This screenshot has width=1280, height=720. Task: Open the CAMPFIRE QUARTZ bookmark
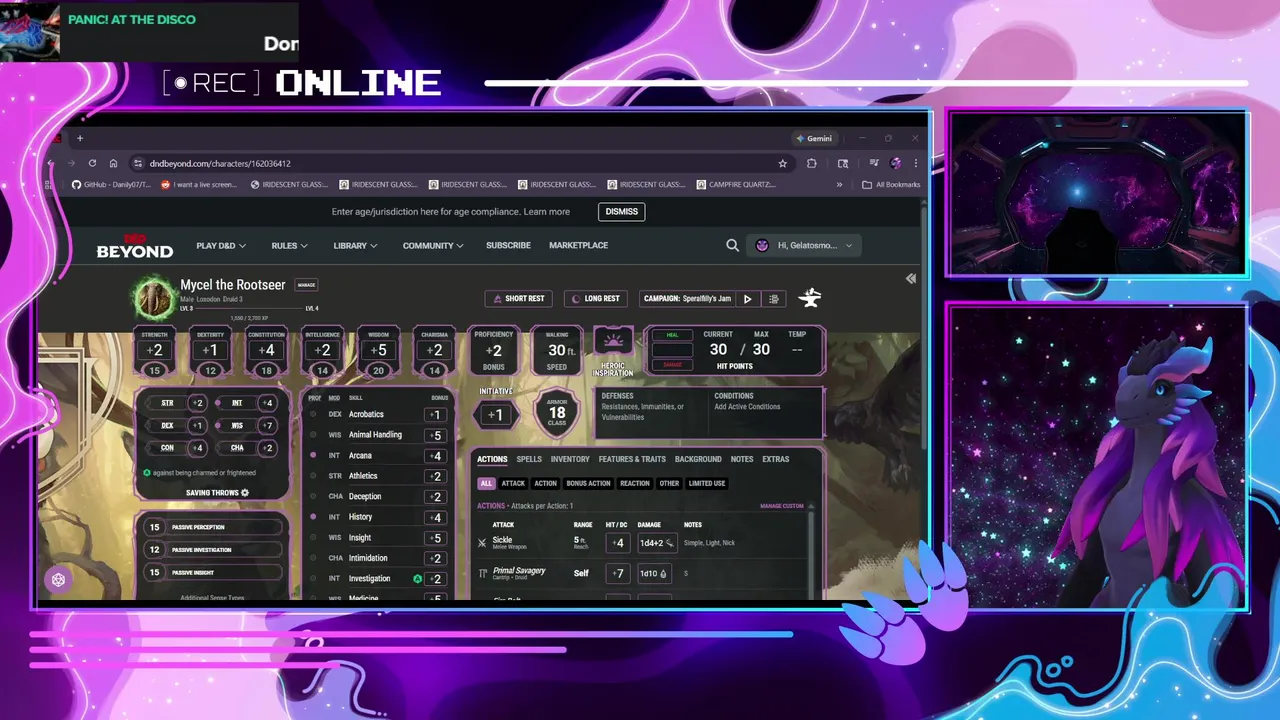pos(736,184)
